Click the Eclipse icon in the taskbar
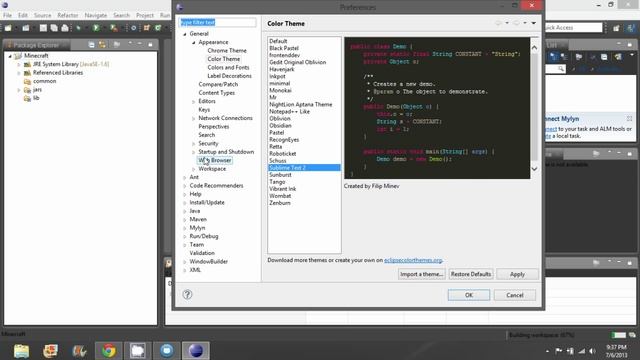 click(x=196, y=351)
